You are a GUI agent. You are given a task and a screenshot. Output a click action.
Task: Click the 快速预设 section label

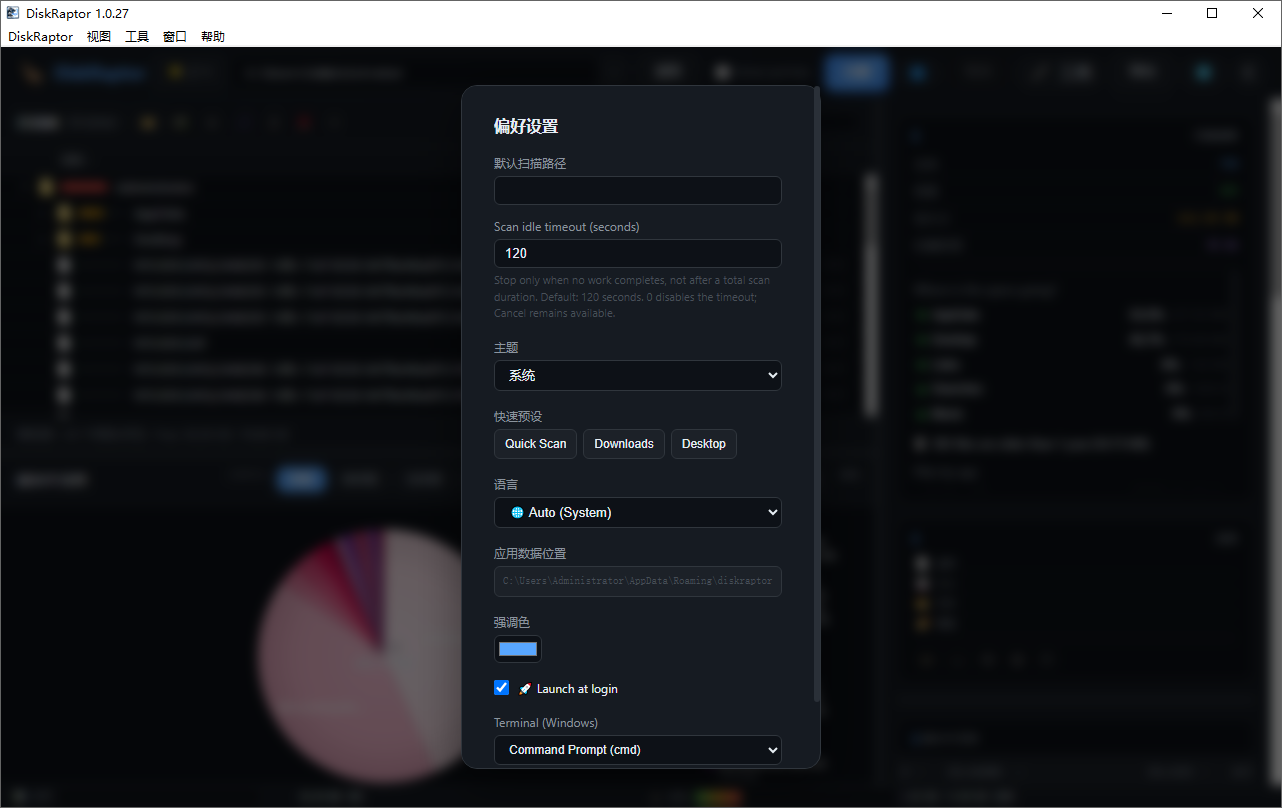click(x=518, y=416)
